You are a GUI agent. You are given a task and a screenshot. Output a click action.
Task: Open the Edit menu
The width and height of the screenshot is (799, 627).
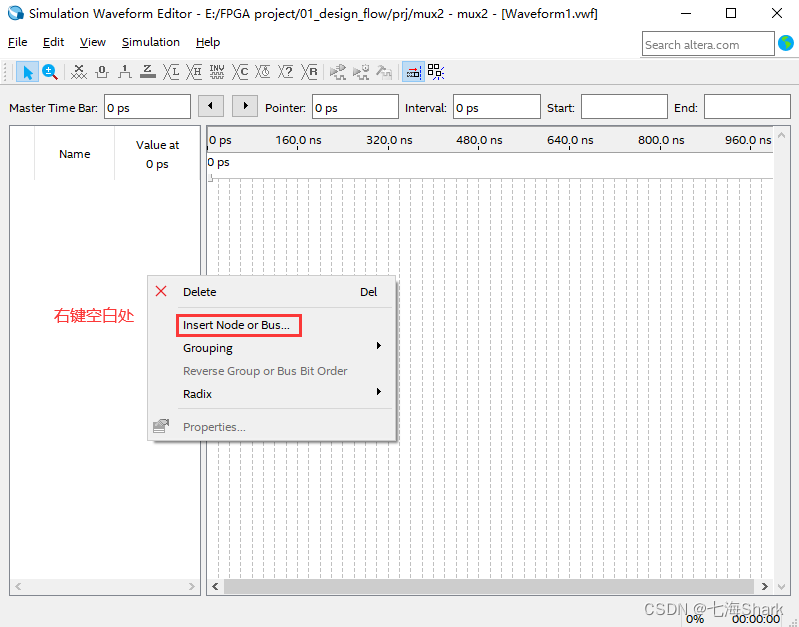53,42
